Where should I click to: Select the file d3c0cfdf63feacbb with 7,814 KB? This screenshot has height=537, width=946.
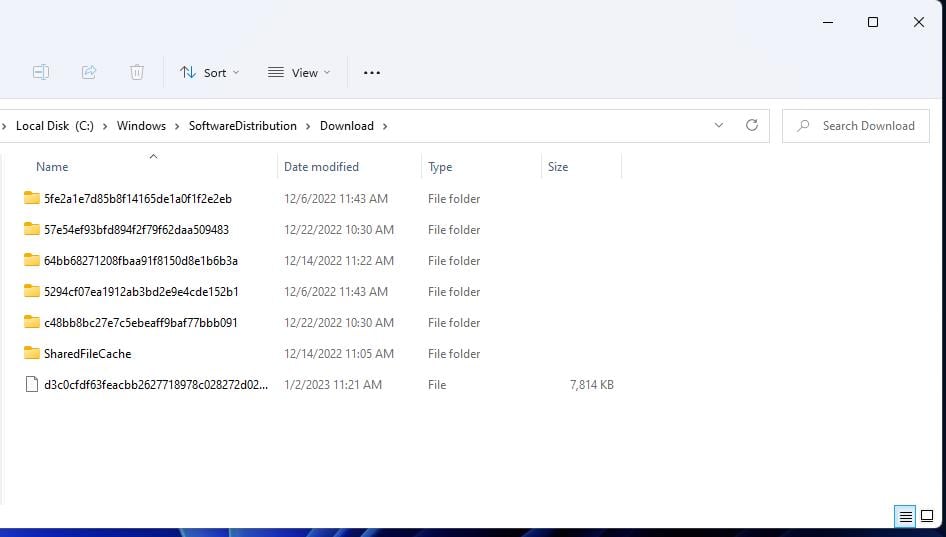point(155,385)
